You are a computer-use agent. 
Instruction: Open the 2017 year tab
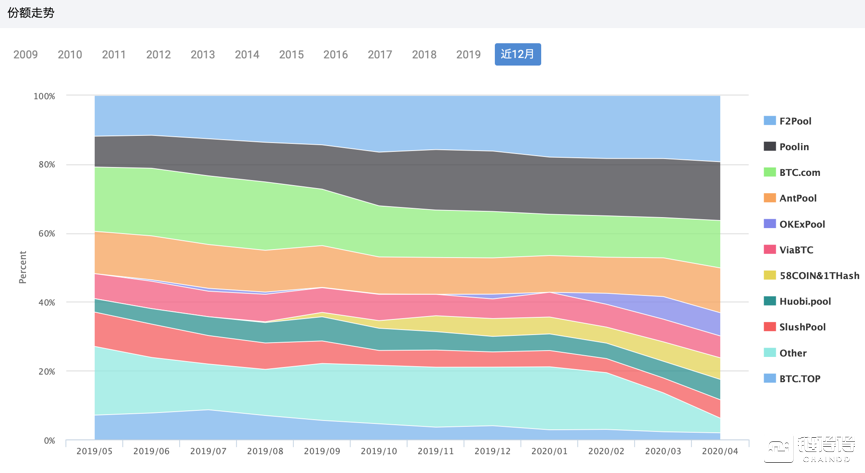pyautogui.click(x=380, y=55)
